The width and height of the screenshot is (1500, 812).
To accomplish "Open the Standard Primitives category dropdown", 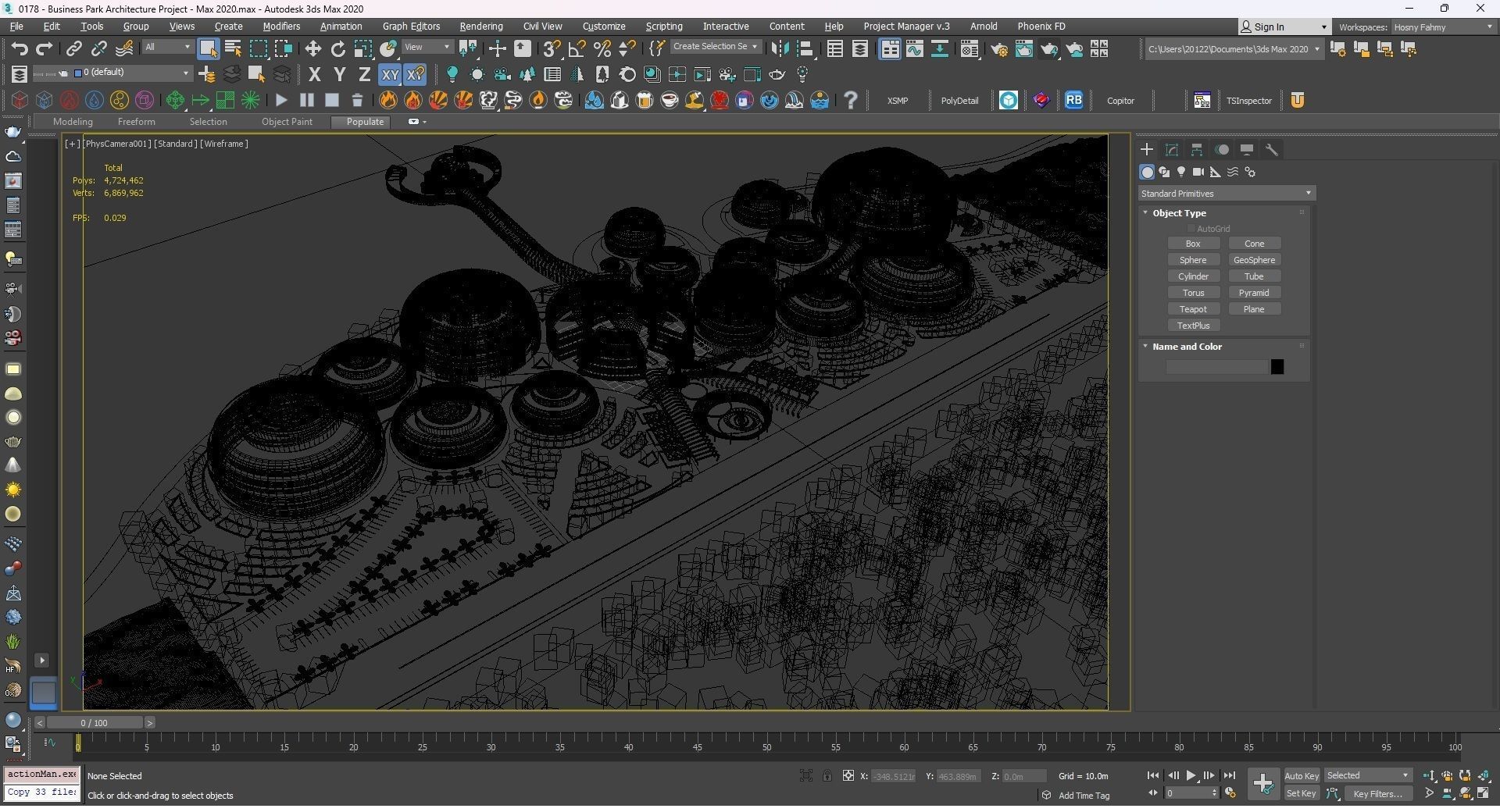I will tap(1226, 194).
